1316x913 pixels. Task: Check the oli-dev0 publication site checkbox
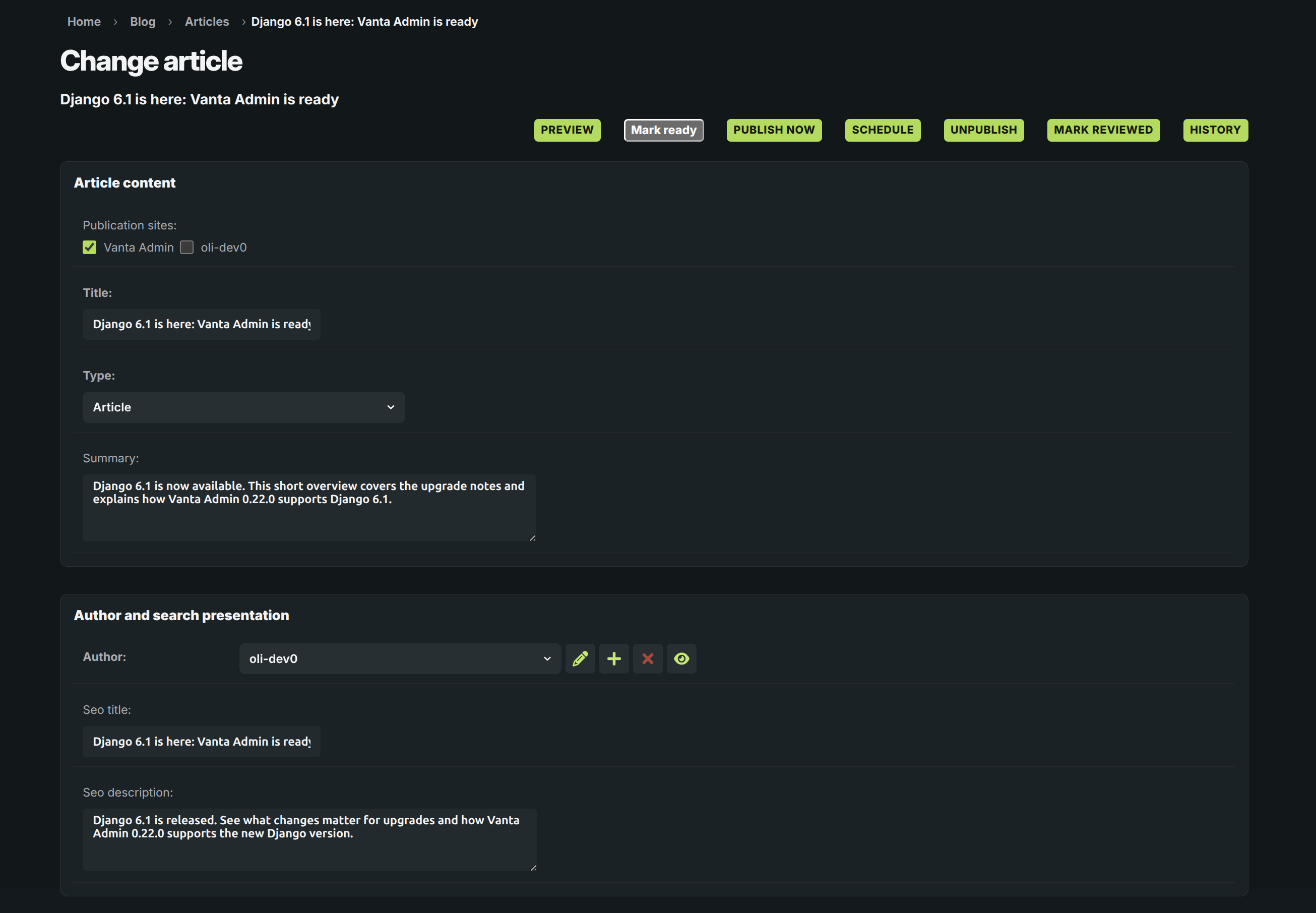pos(186,247)
